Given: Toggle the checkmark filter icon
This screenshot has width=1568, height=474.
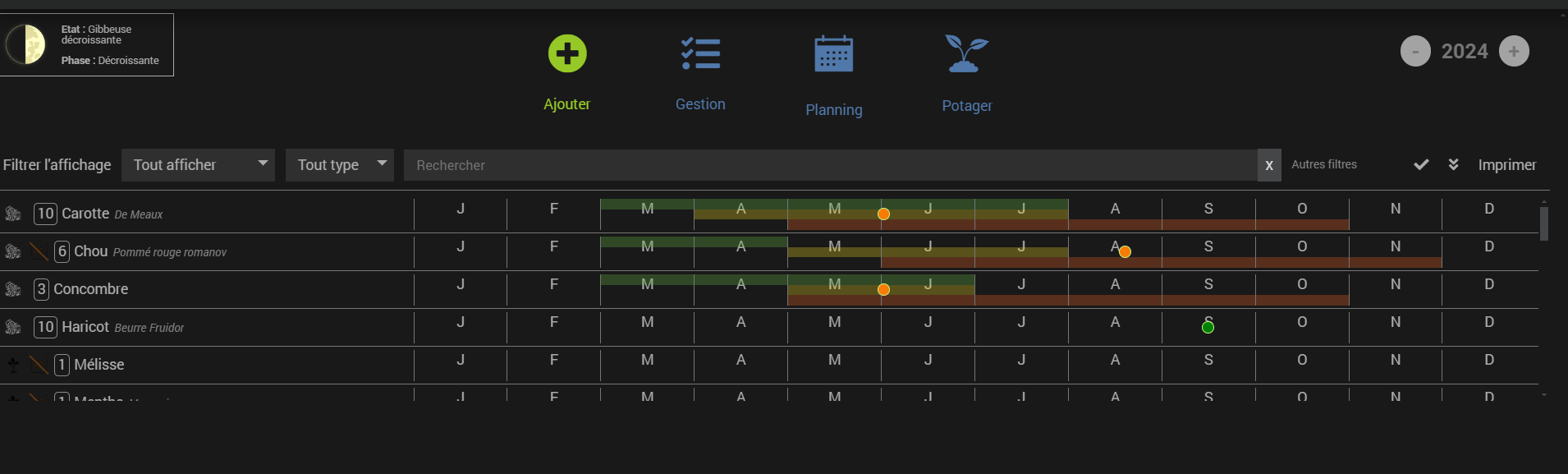Looking at the screenshot, I should pyautogui.click(x=1421, y=165).
